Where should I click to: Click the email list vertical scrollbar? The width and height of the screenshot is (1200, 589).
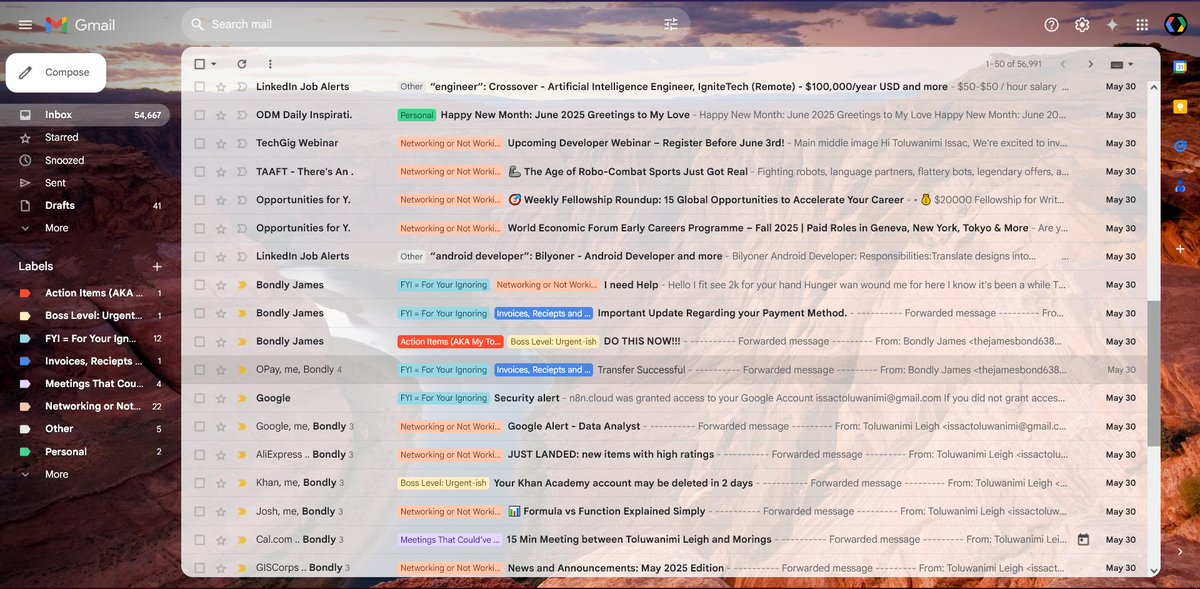tap(1154, 372)
